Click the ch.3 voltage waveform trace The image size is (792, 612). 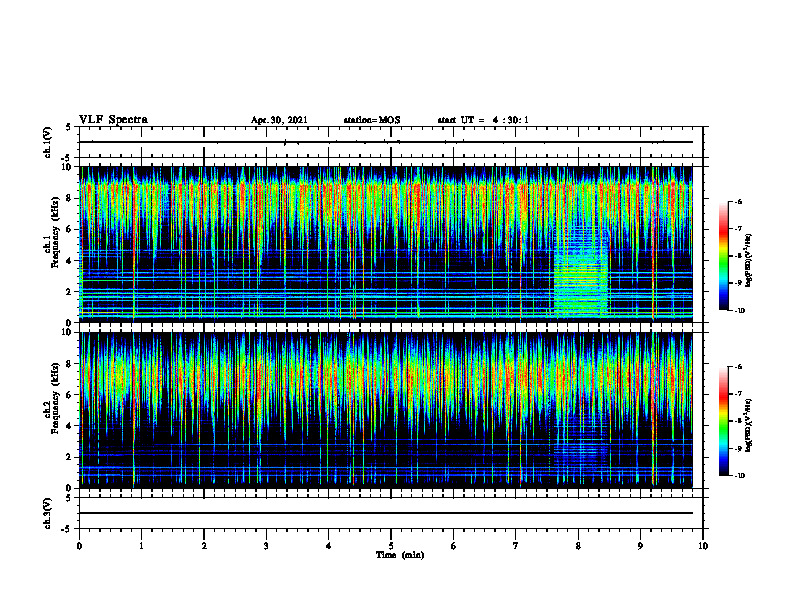pos(385,513)
